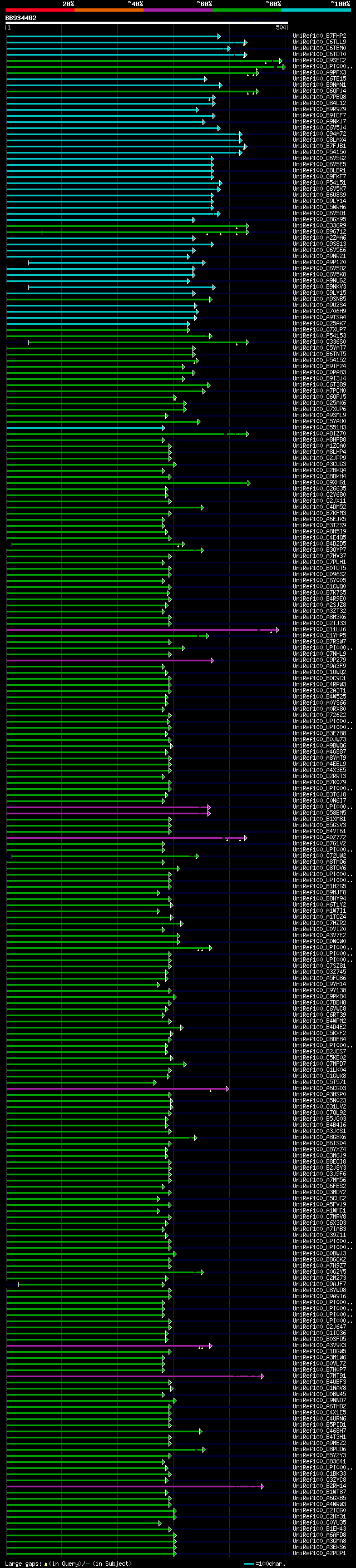Click the red 20% identity legend segment
Viewport: 356px width, 1568px height.
pos(40,10)
